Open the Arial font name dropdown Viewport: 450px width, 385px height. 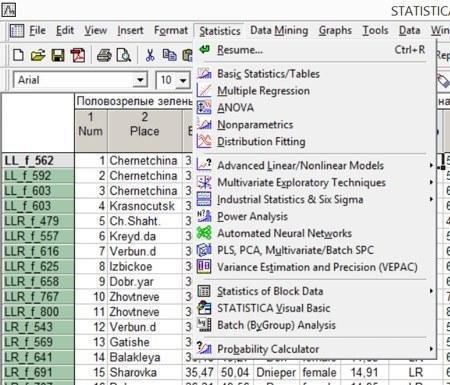coord(140,80)
